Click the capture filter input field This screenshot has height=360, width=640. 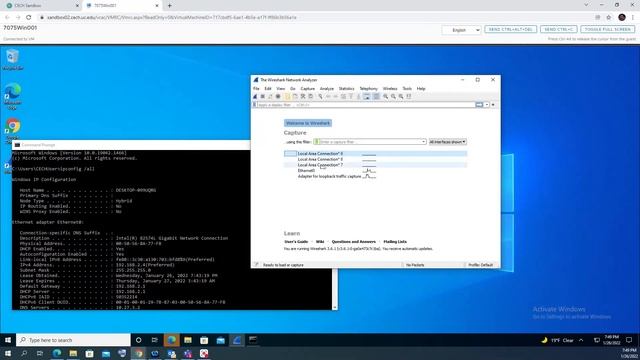pyautogui.click(x=369, y=142)
